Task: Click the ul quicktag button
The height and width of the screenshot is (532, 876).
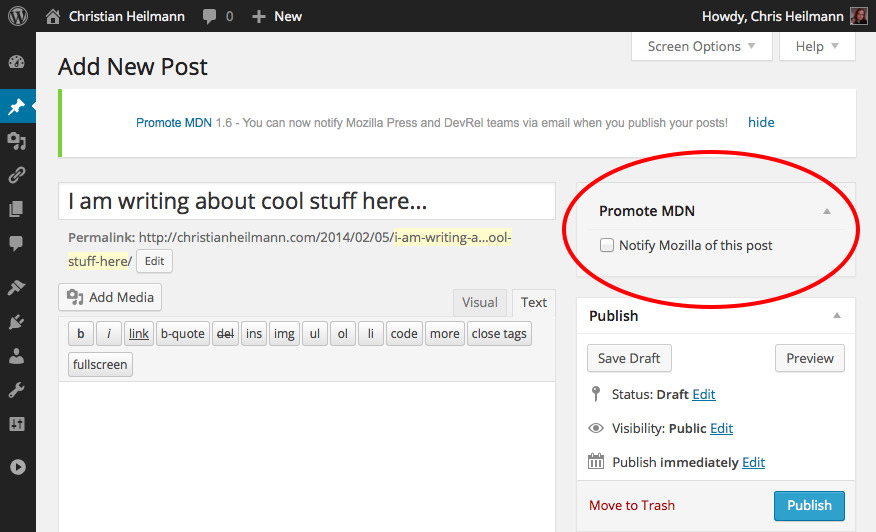Action: pyautogui.click(x=315, y=334)
